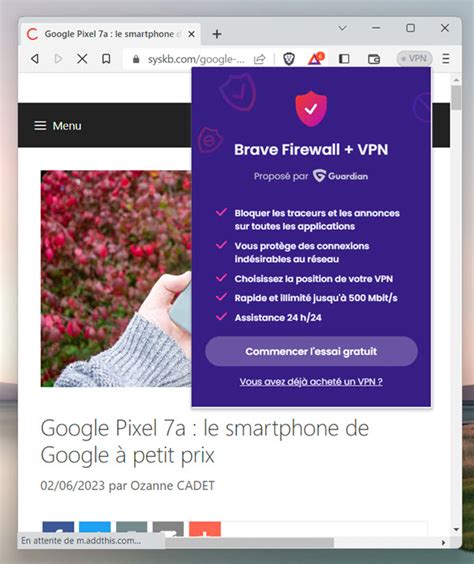Screen dimensions: 474x564
Task: Go back with the back arrow
Action: tap(35, 59)
